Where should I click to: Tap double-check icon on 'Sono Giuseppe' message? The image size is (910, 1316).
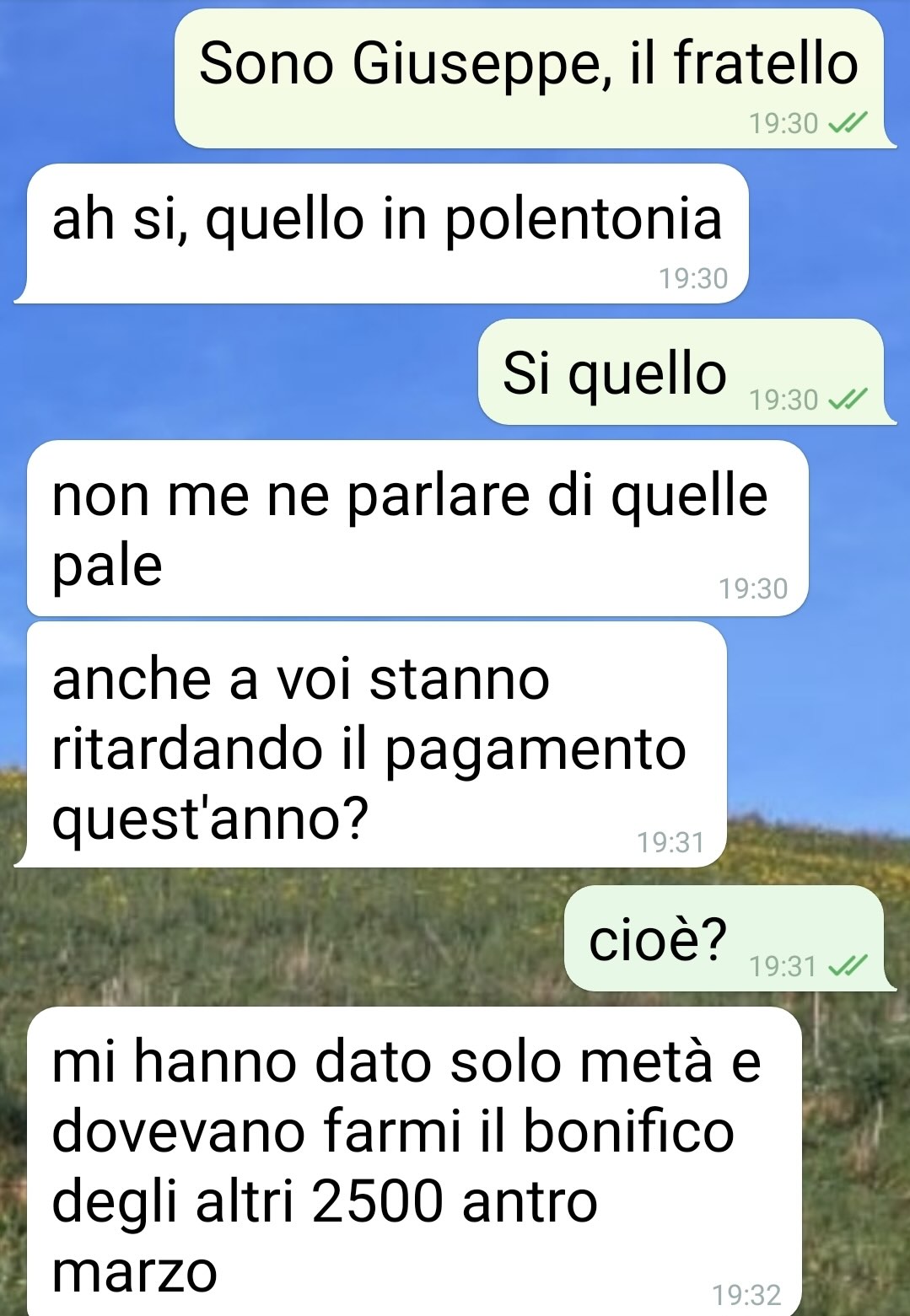pyautogui.click(x=848, y=124)
